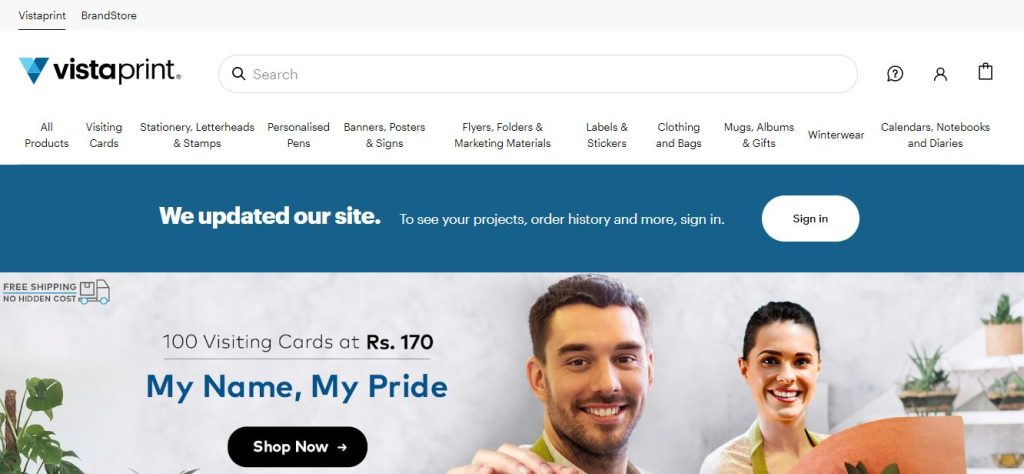1024x474 pixels.
Task: Expand Banners, Posters & Signs category
Action: point(384,135)
